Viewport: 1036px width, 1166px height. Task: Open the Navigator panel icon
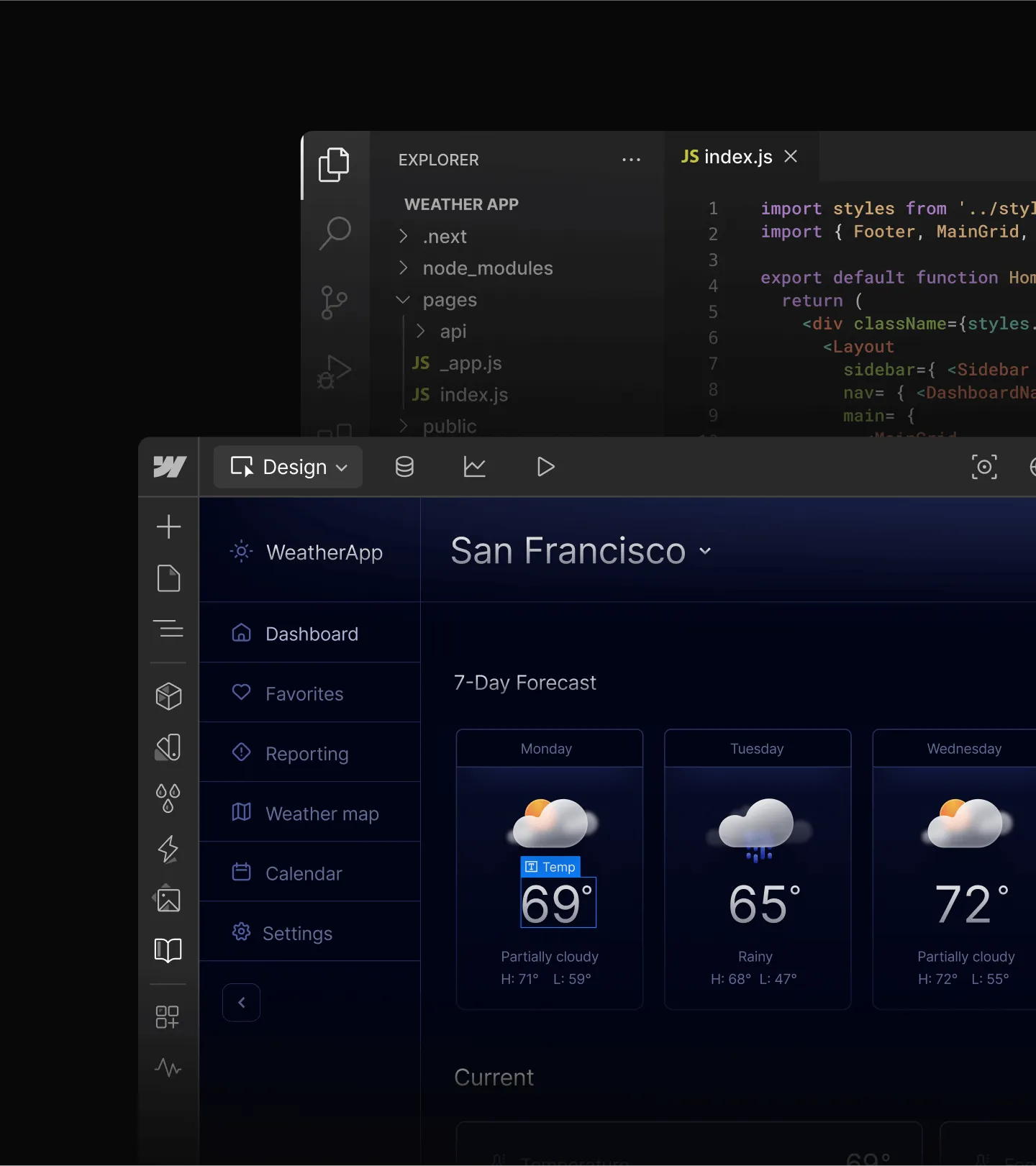coord(168,629)
